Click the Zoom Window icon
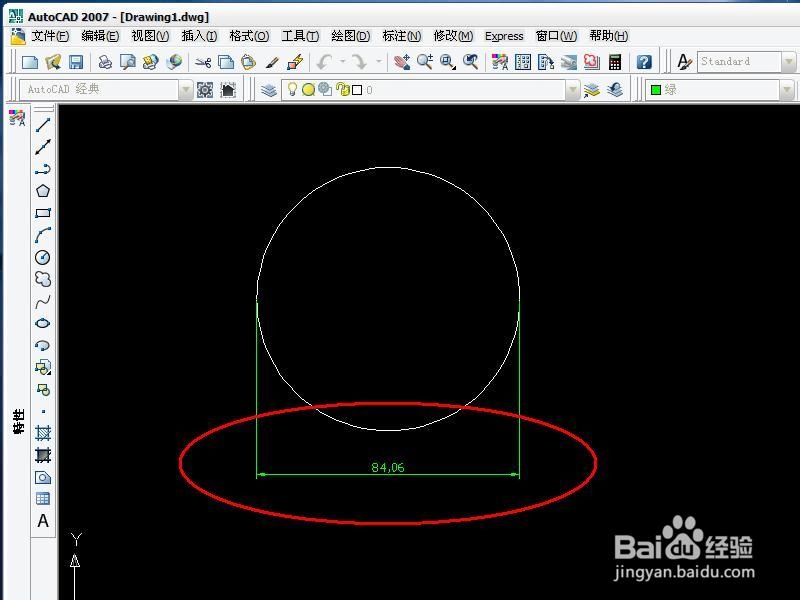This screenshot has width=800, height=600. (448, 62)
